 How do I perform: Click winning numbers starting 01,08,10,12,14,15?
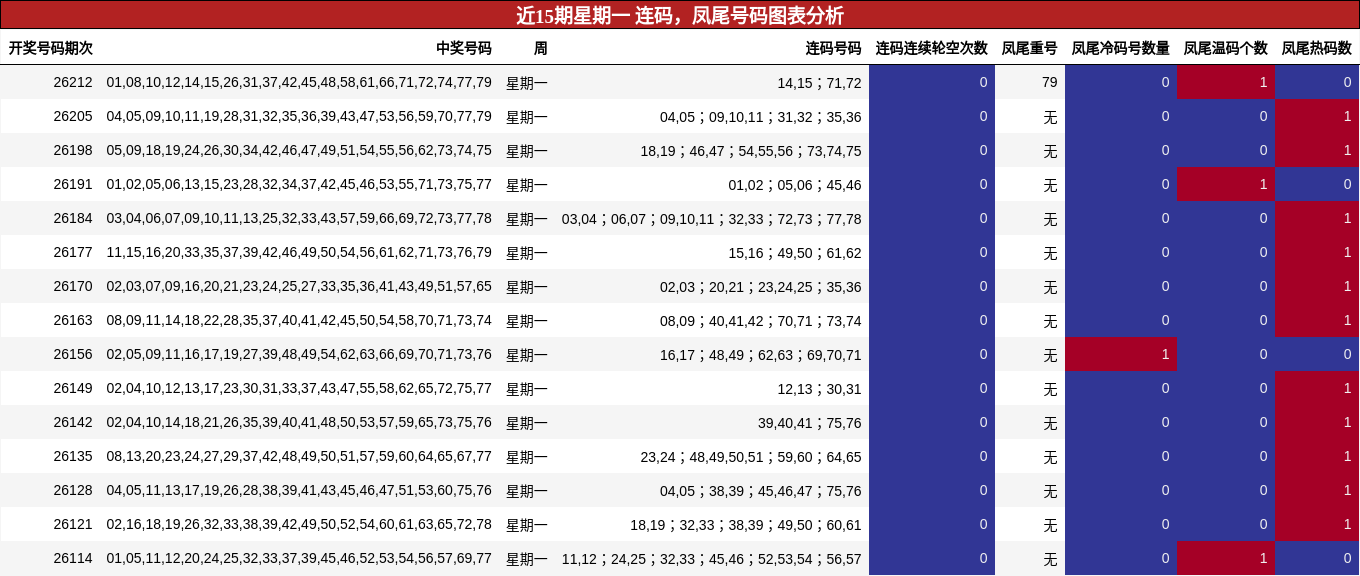click(x=299, y=82)
